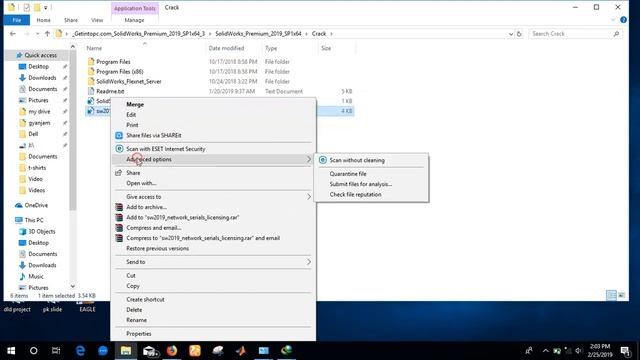640x360 pixels.
Task: Switch to Details view layout icon
Action: point(611,295)
